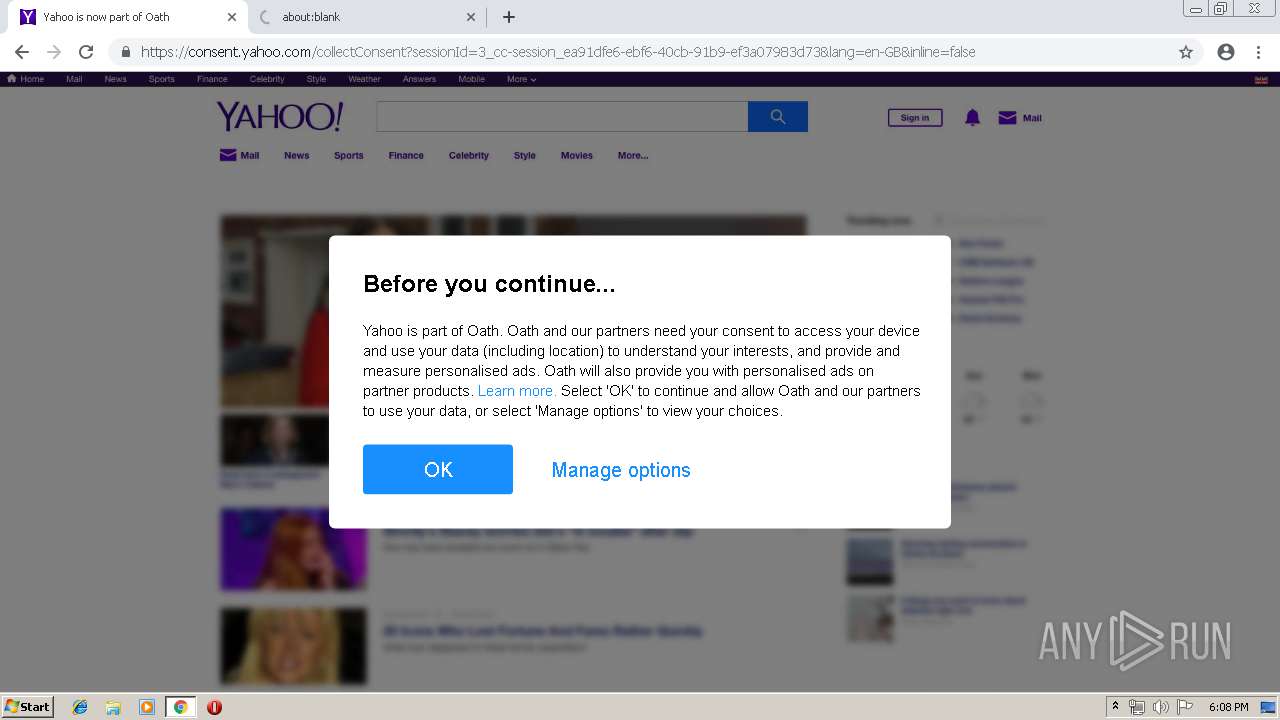Open the Style navigation item below logo
Image resolution: width=1280 pixels, height=720 pixels.
tap(525, 155)
